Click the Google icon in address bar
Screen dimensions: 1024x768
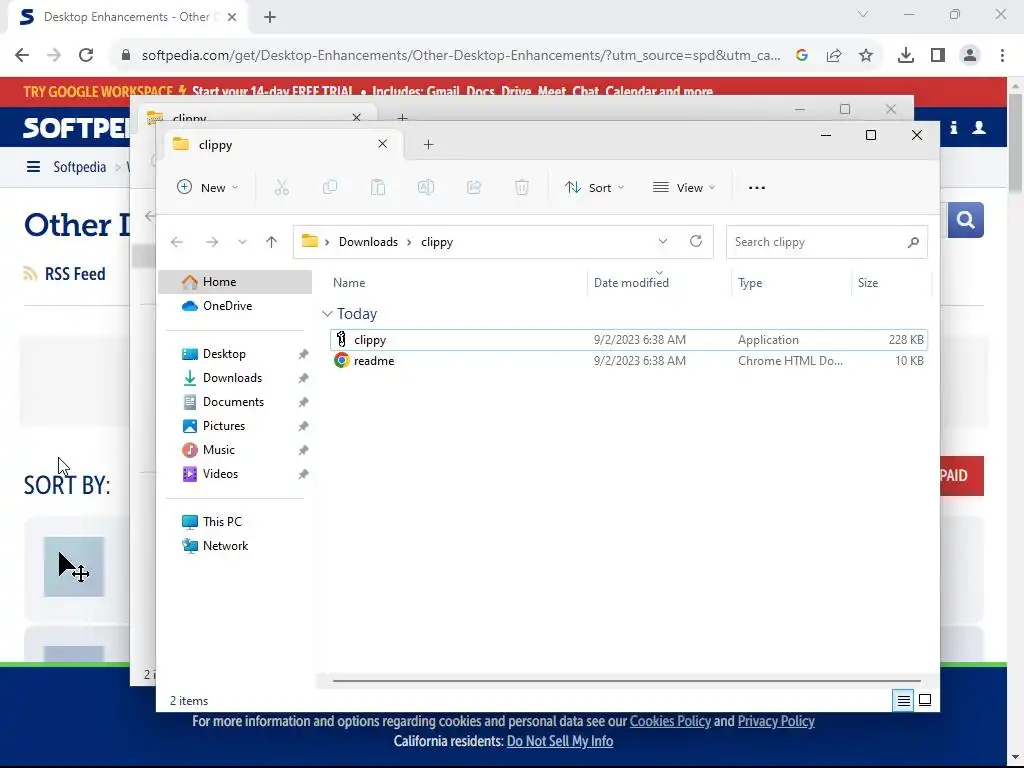[x=802, y=56]
